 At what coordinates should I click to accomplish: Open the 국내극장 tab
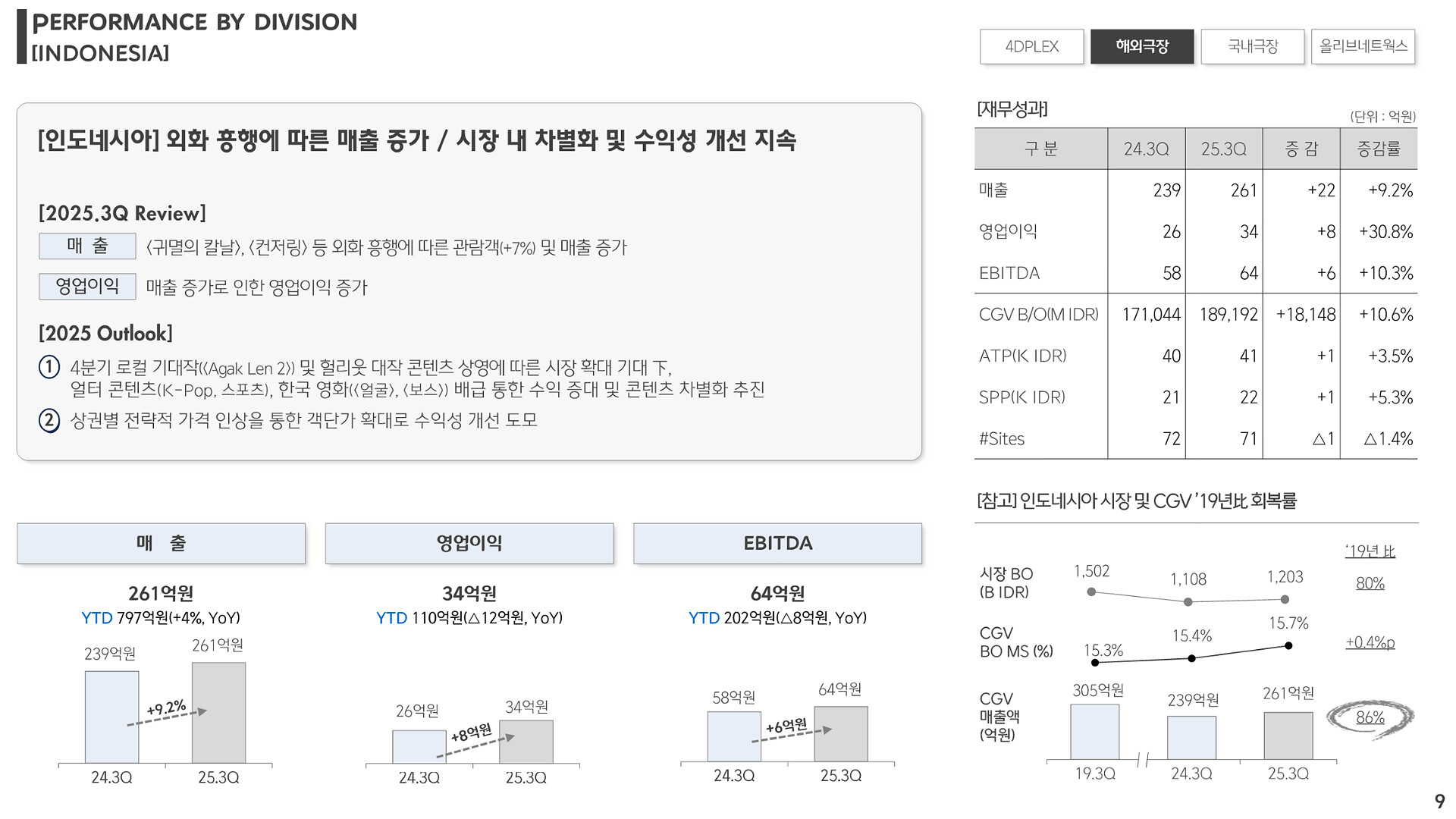click(1253, 46)
